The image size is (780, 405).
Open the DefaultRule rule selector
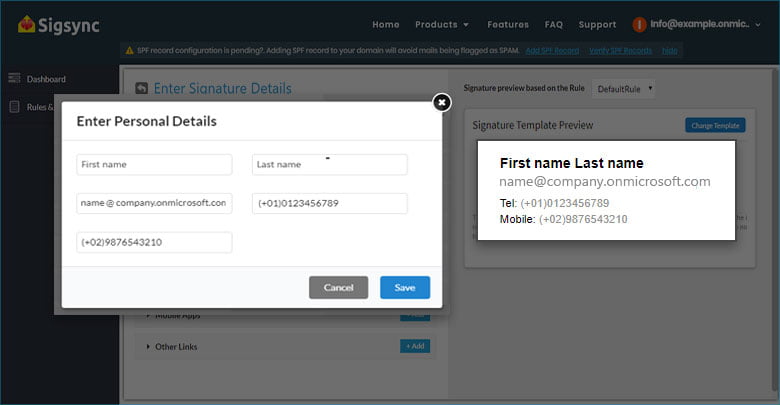click(624, 89)
